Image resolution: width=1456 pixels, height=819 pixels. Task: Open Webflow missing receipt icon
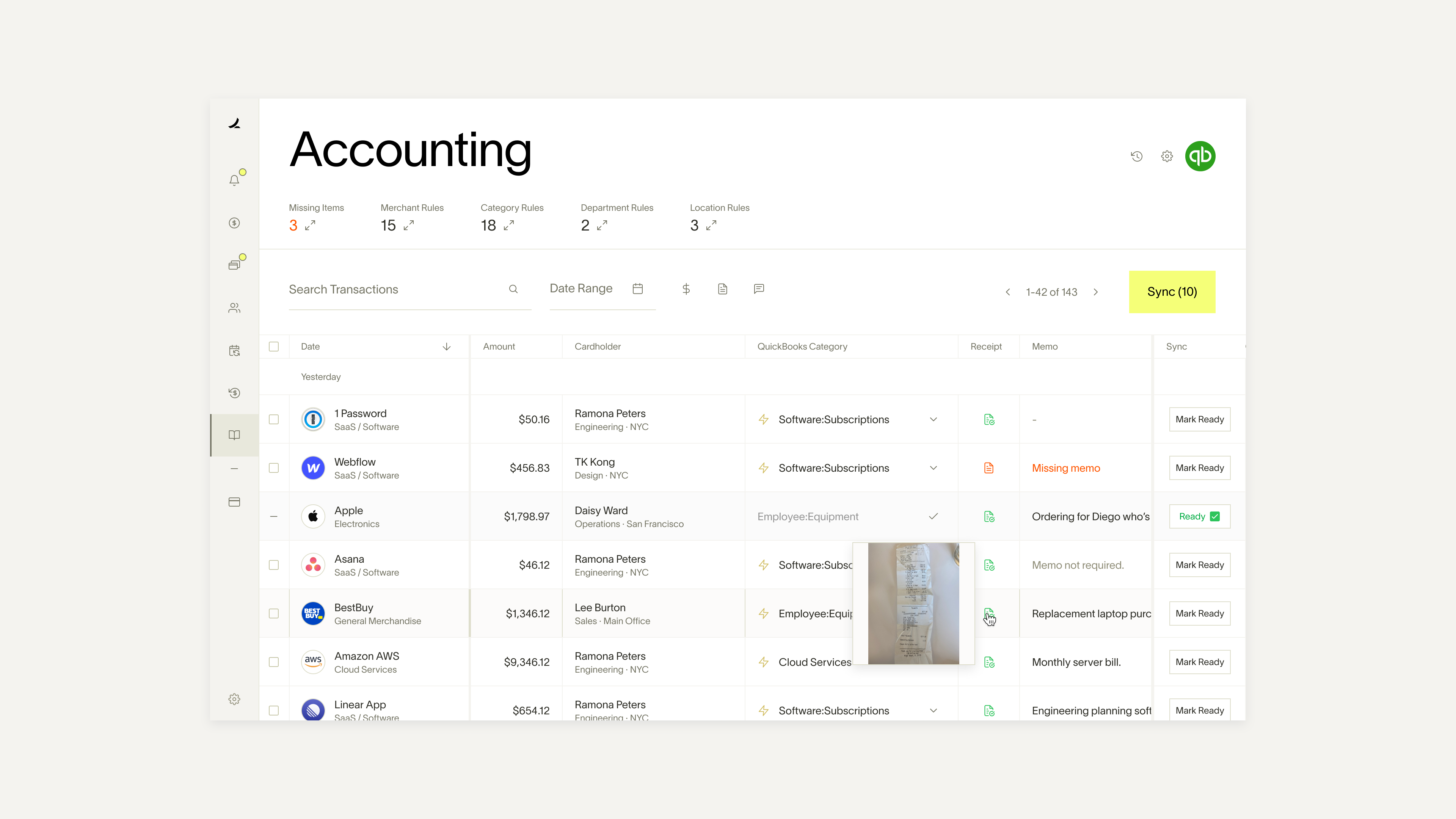[x=988, y=468]
